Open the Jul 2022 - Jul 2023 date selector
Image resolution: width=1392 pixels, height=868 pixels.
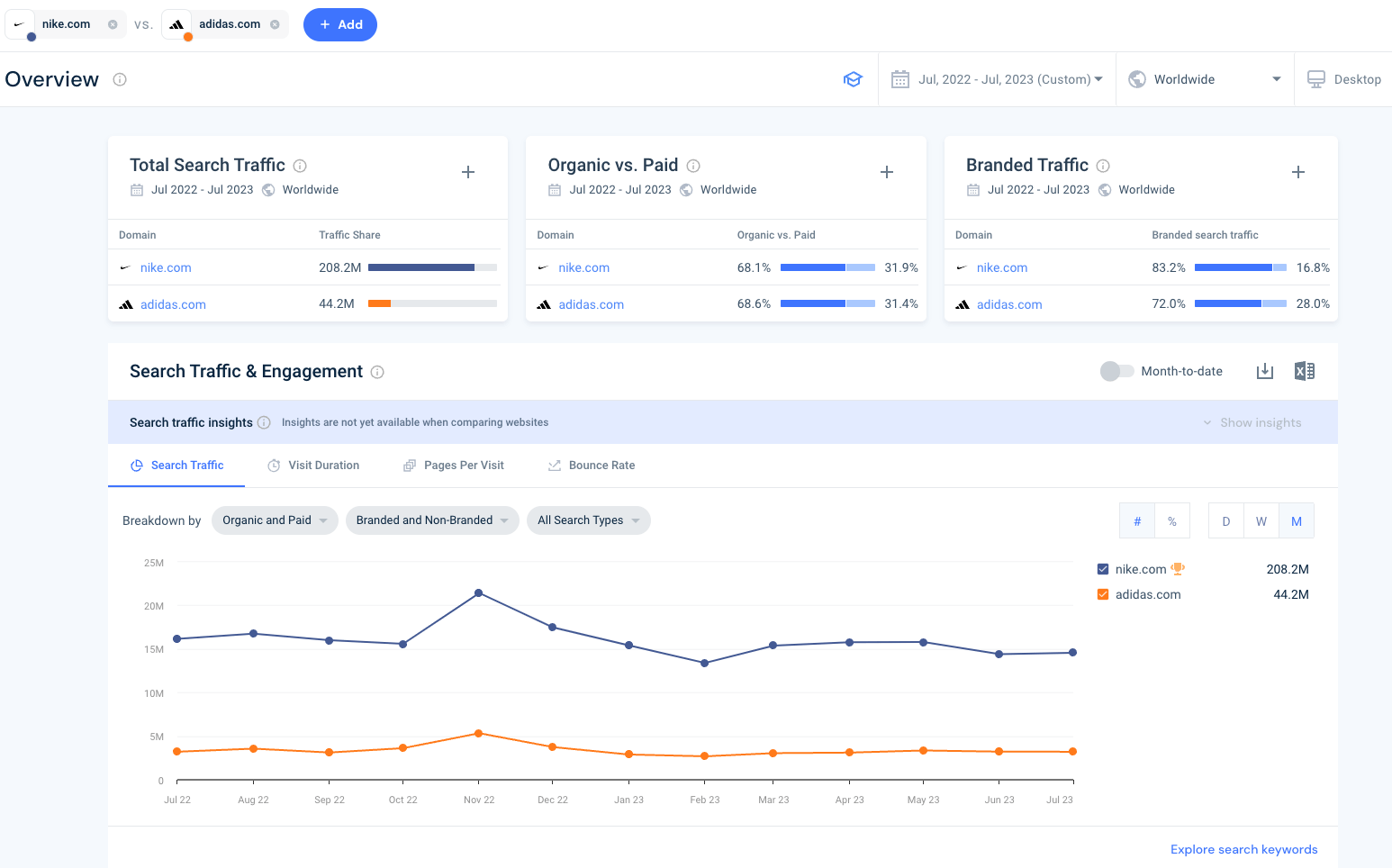click(997, 78)
